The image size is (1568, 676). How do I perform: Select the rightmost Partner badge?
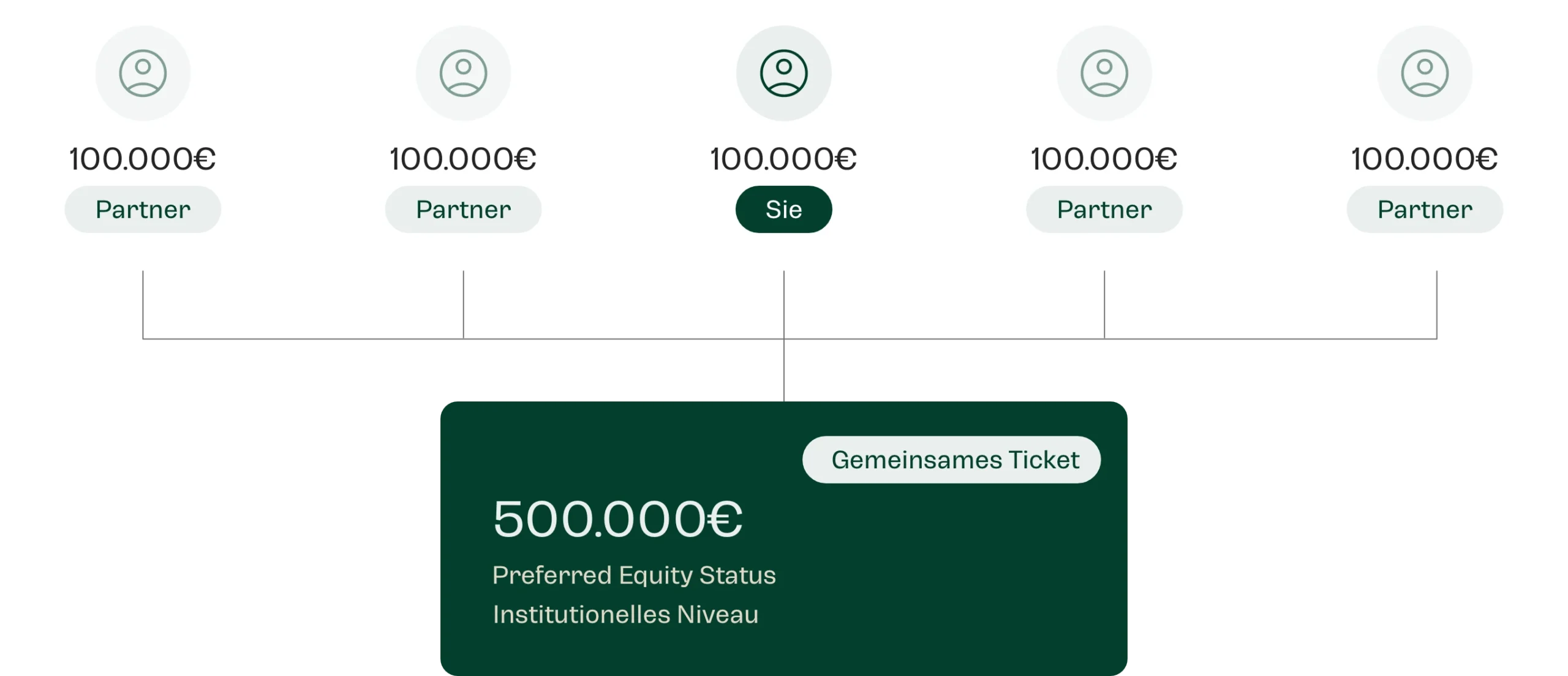1425,210
